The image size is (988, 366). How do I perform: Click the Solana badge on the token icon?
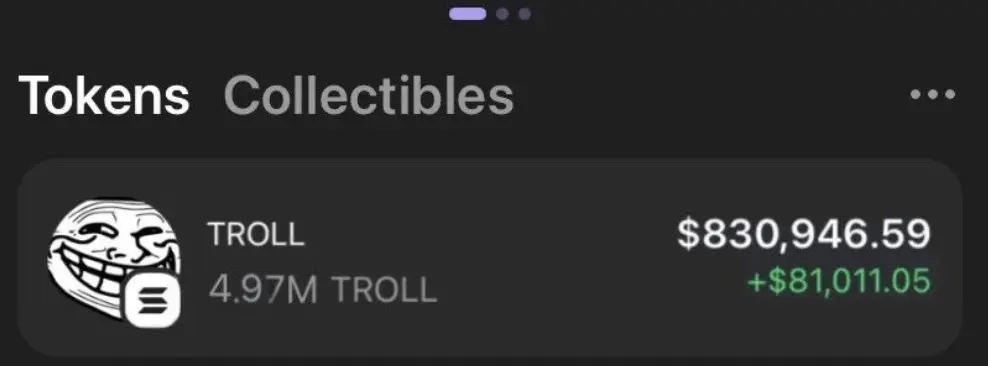click(154, 301)
